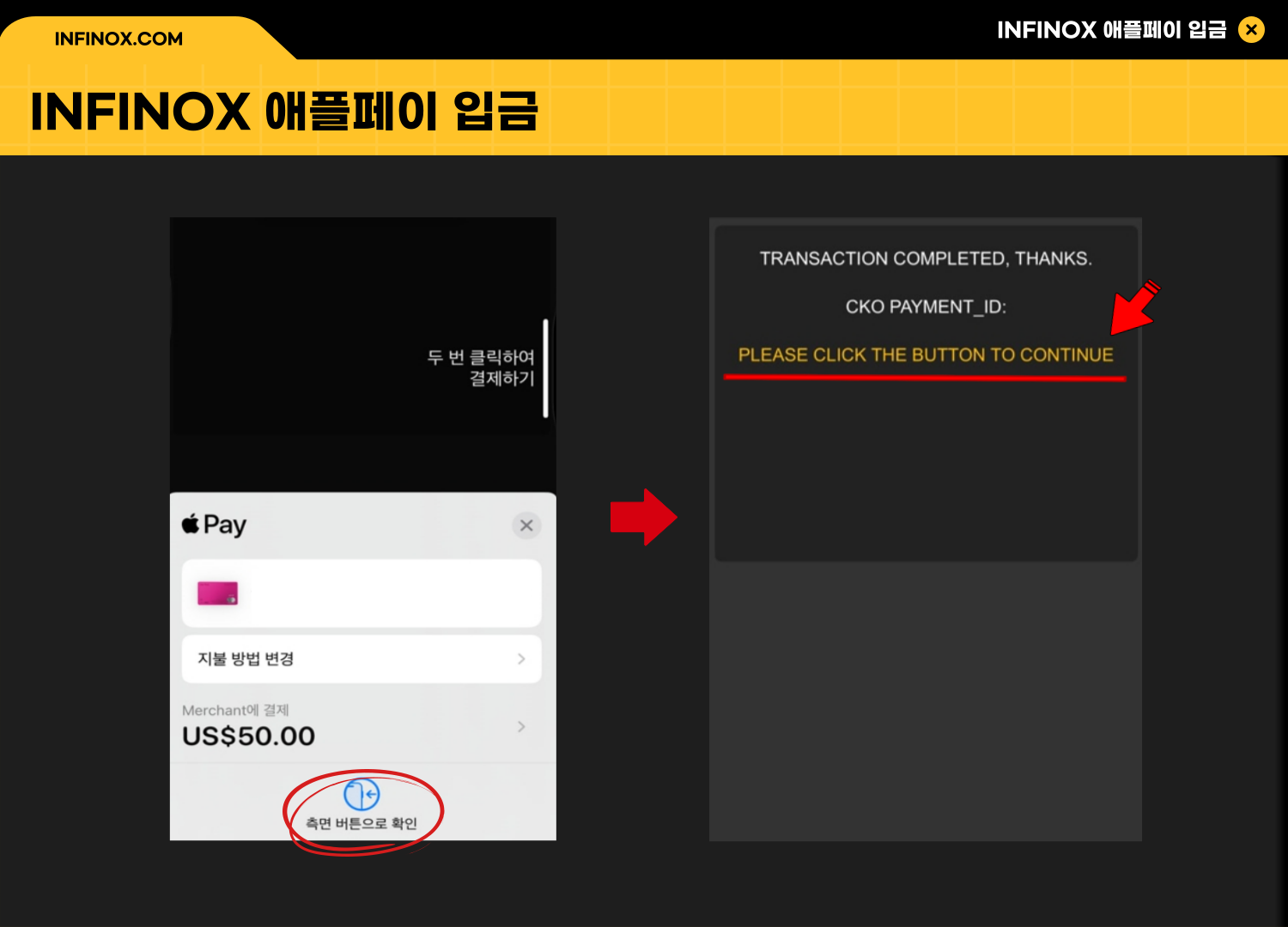Expand chevron on 지불 방법 변경 row
The height and width of the screenshot is (927, 1288).
[x=521, y=659]
